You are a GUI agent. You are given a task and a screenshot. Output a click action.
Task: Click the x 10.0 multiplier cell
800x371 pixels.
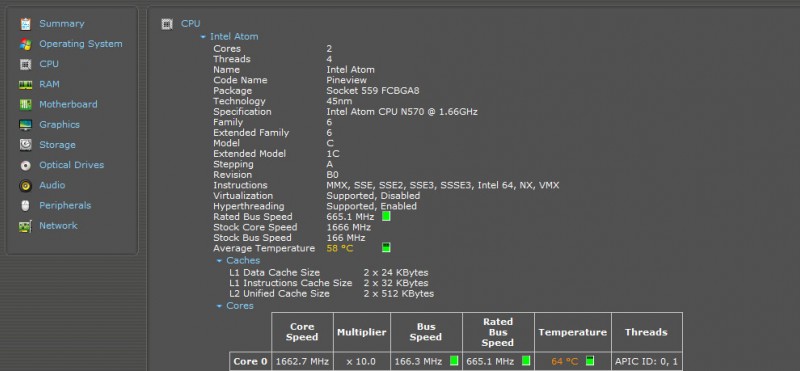(x=361, y=361)
